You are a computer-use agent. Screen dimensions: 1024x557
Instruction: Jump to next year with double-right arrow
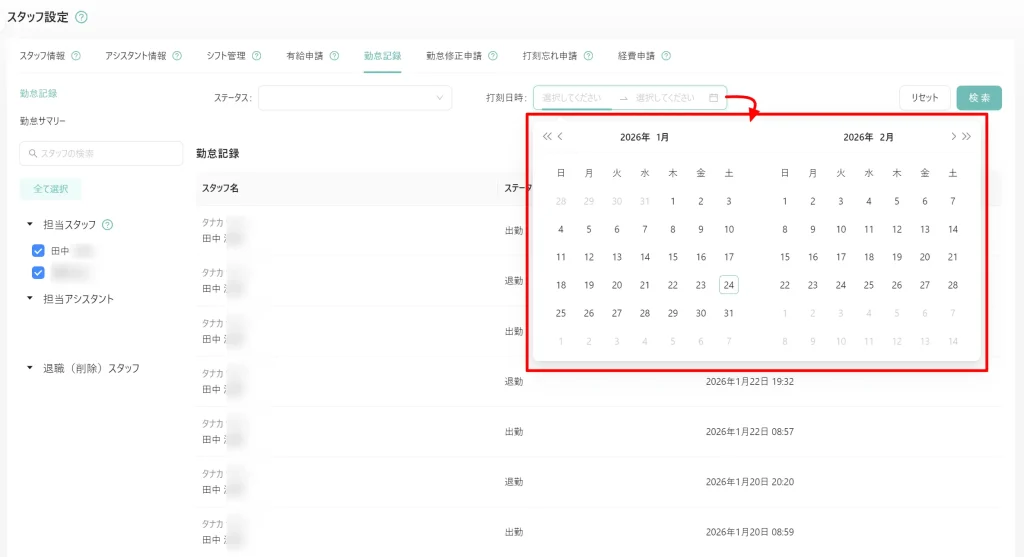(x=967, y=136)
